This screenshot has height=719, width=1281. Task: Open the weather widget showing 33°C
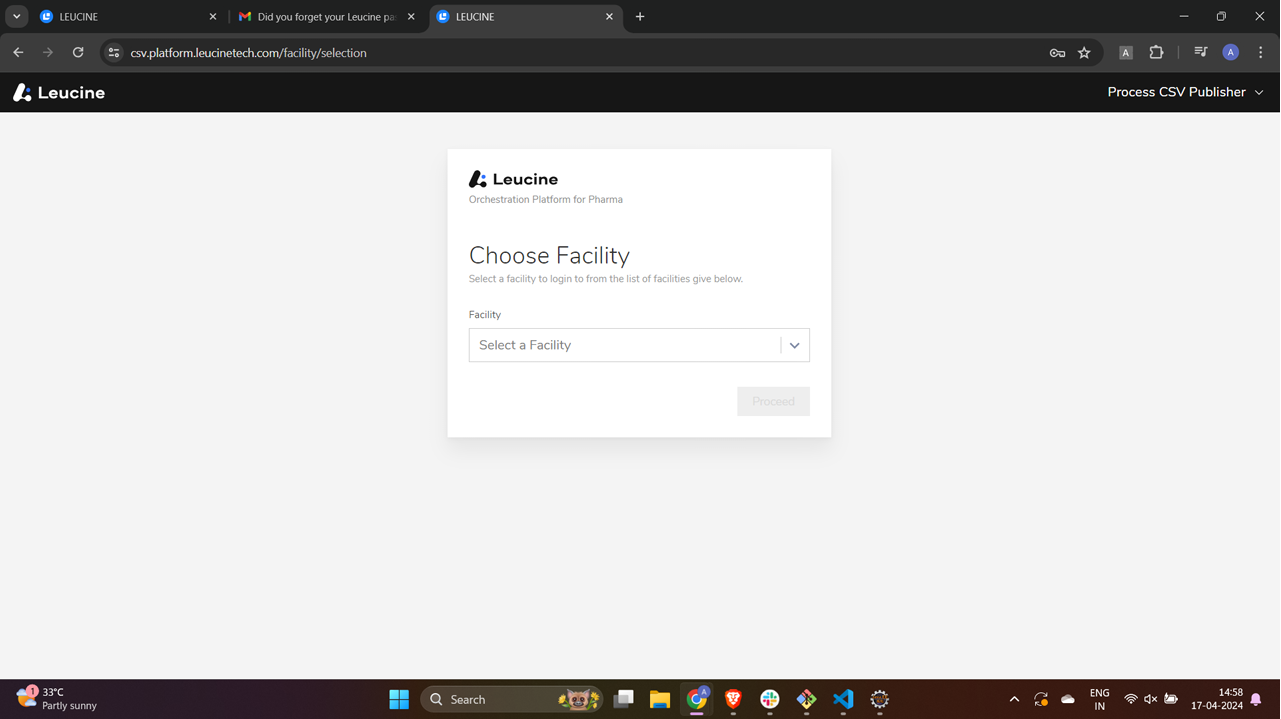[57, 699]
